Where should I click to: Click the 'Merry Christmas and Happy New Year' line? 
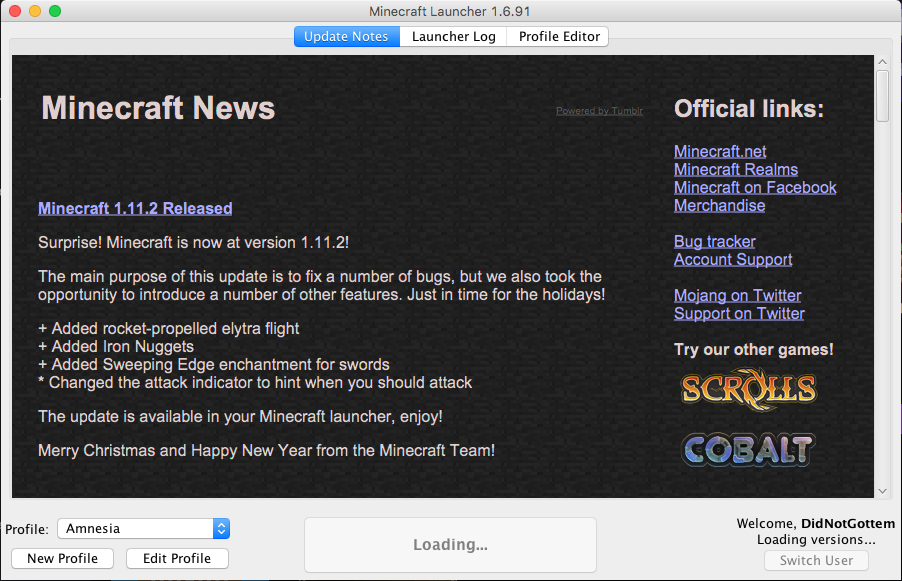(x=266, y=450)
